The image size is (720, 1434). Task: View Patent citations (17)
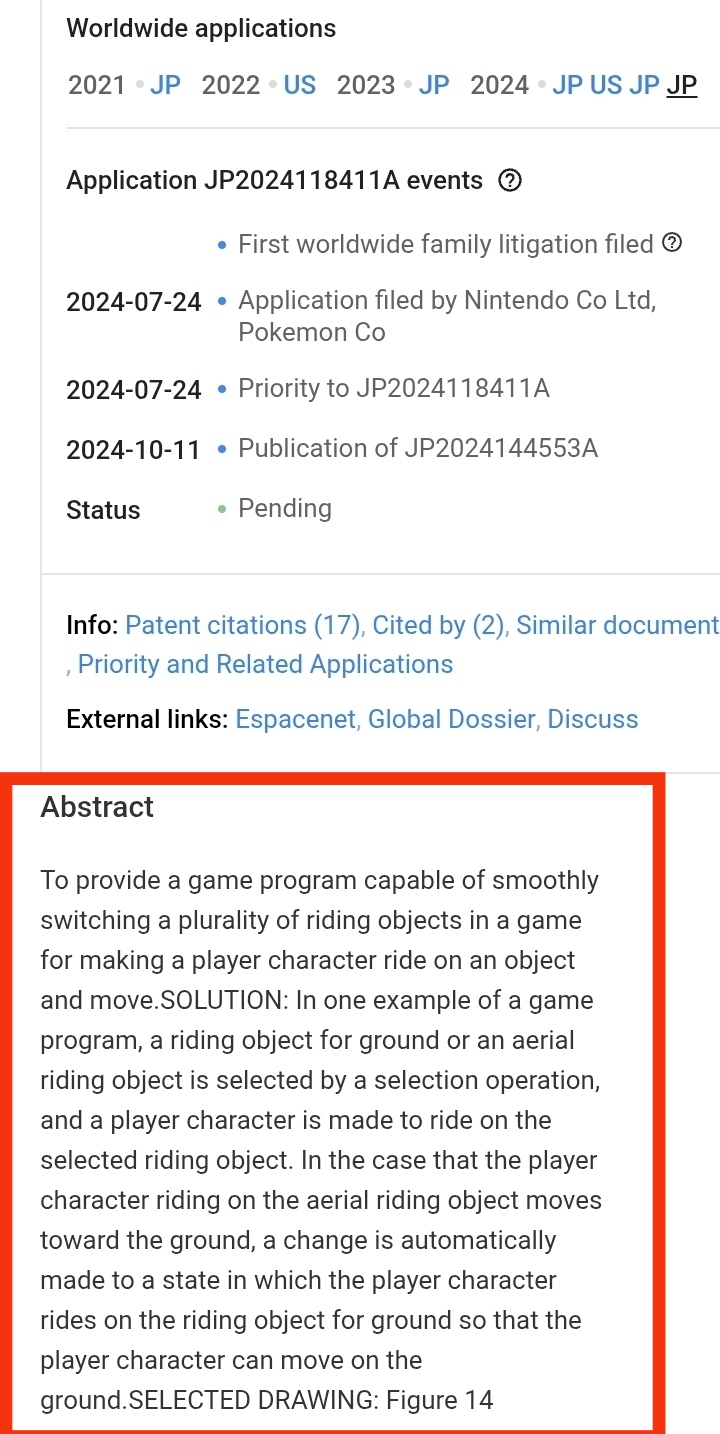(x=242, y=625)
